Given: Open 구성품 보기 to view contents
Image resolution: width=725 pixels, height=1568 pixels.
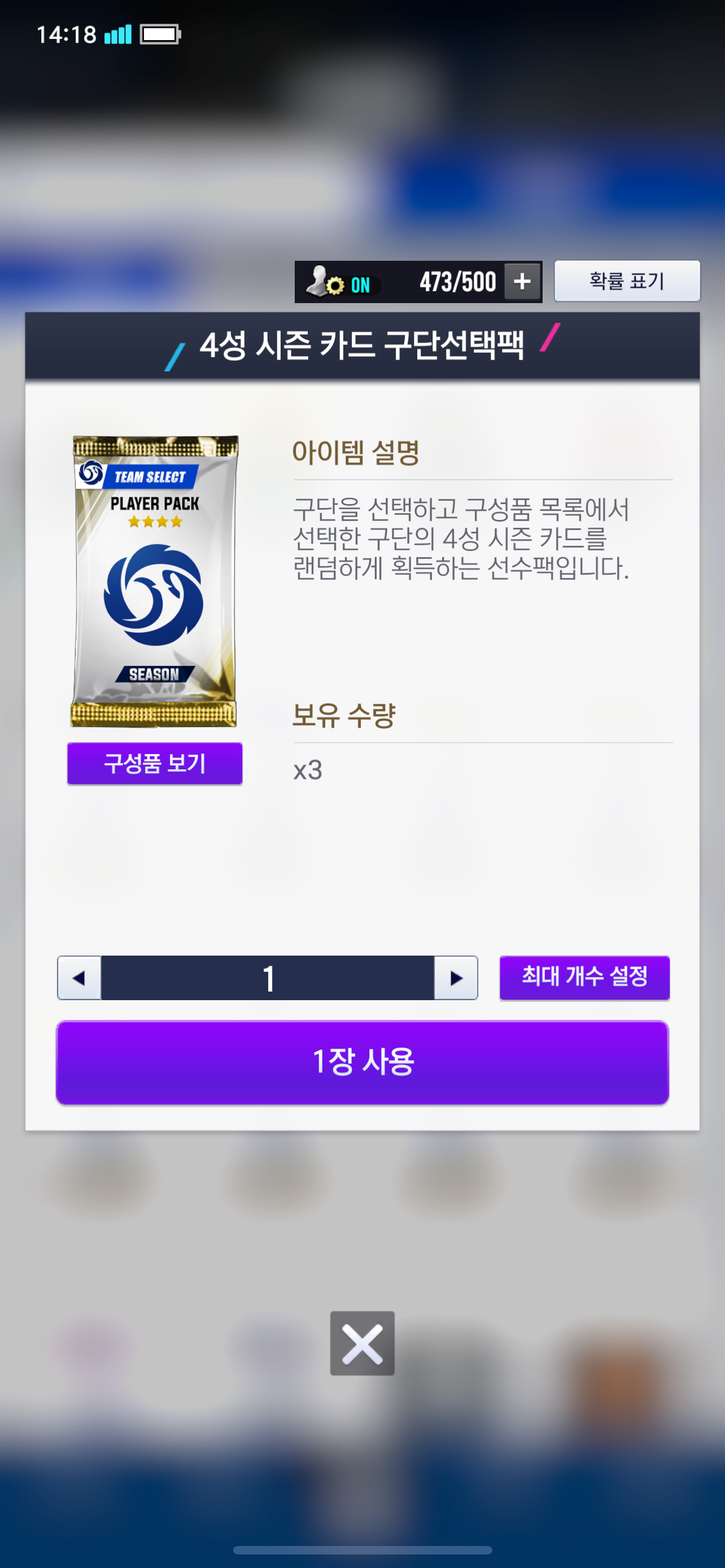Looking at the screenshot, I should tap(155, 763).
